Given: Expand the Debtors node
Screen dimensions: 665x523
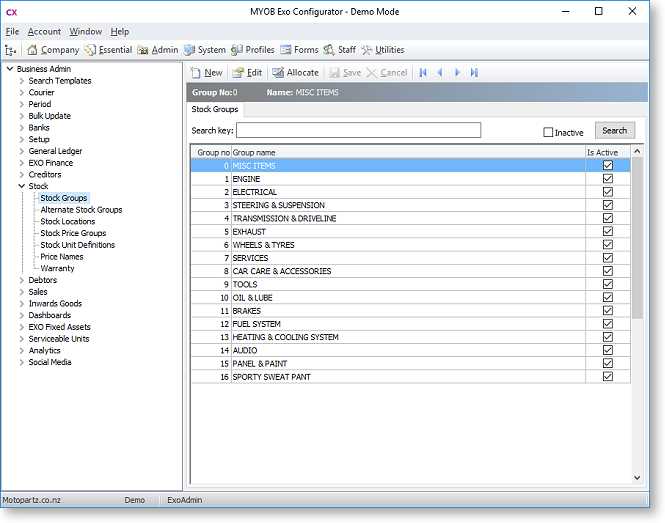Looking at the screenshot, I should pyautogui.click(x=22, y=280).
